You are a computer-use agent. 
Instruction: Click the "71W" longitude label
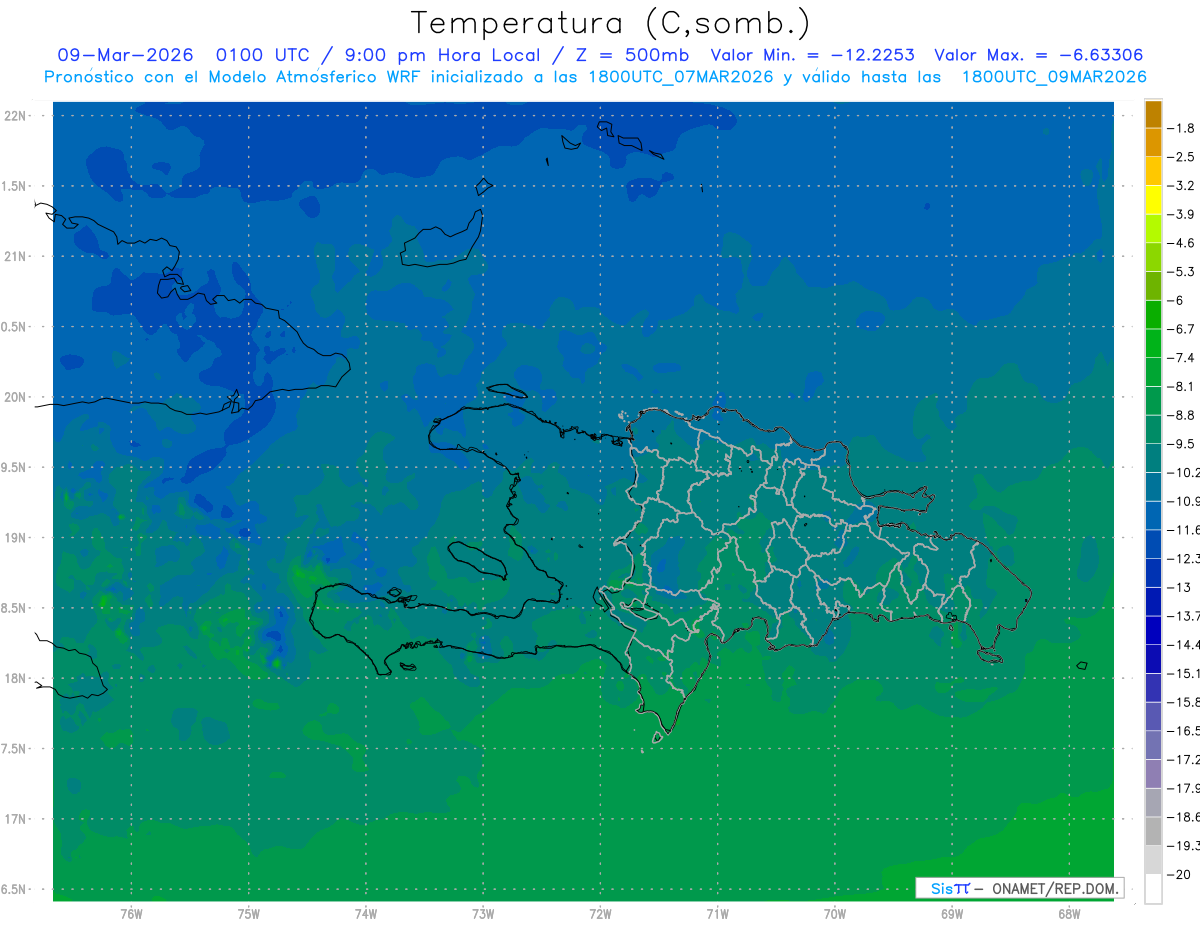(x=717, y=914)
